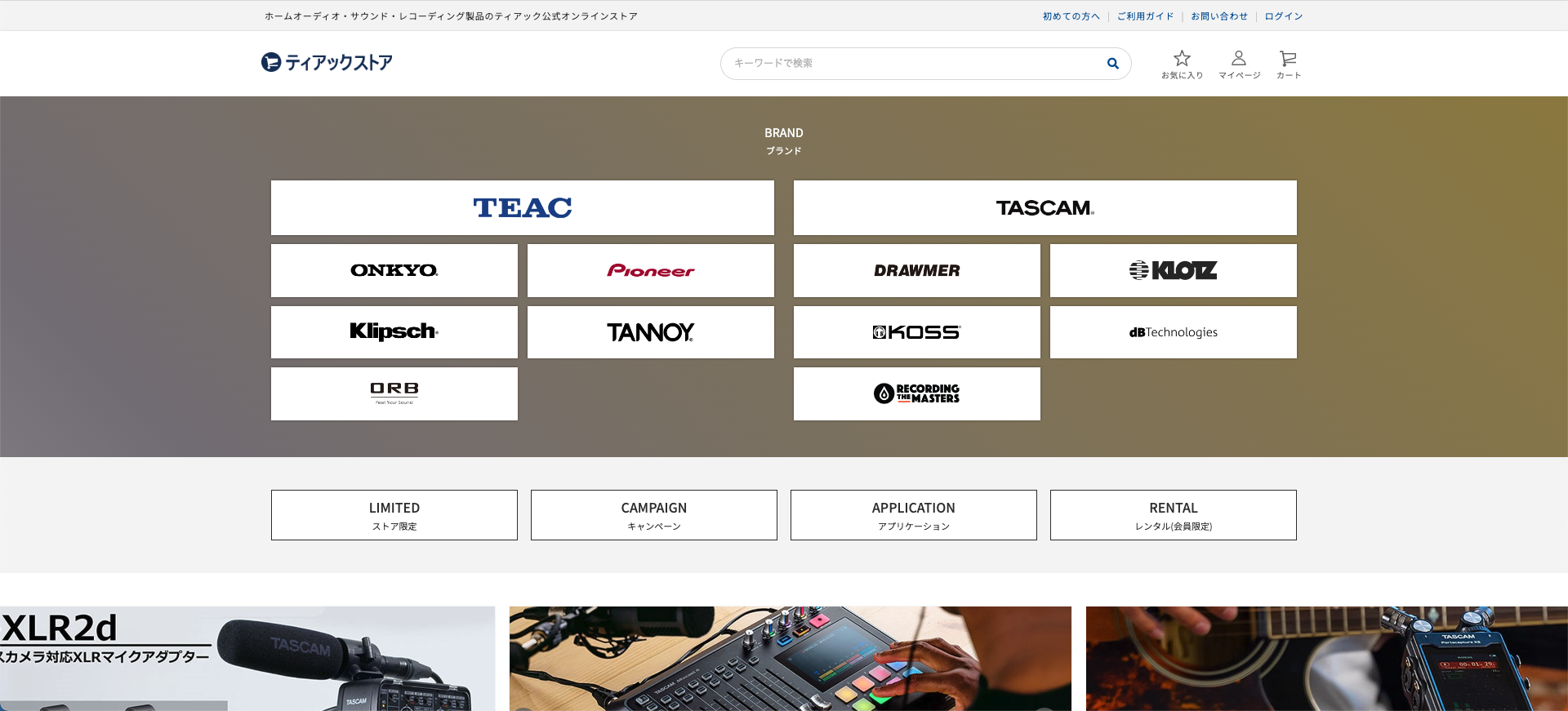The height and width of the screenshot is (711, 1568).
Task: Select the KOSS brand tile
Action: [x=917, y=332]
